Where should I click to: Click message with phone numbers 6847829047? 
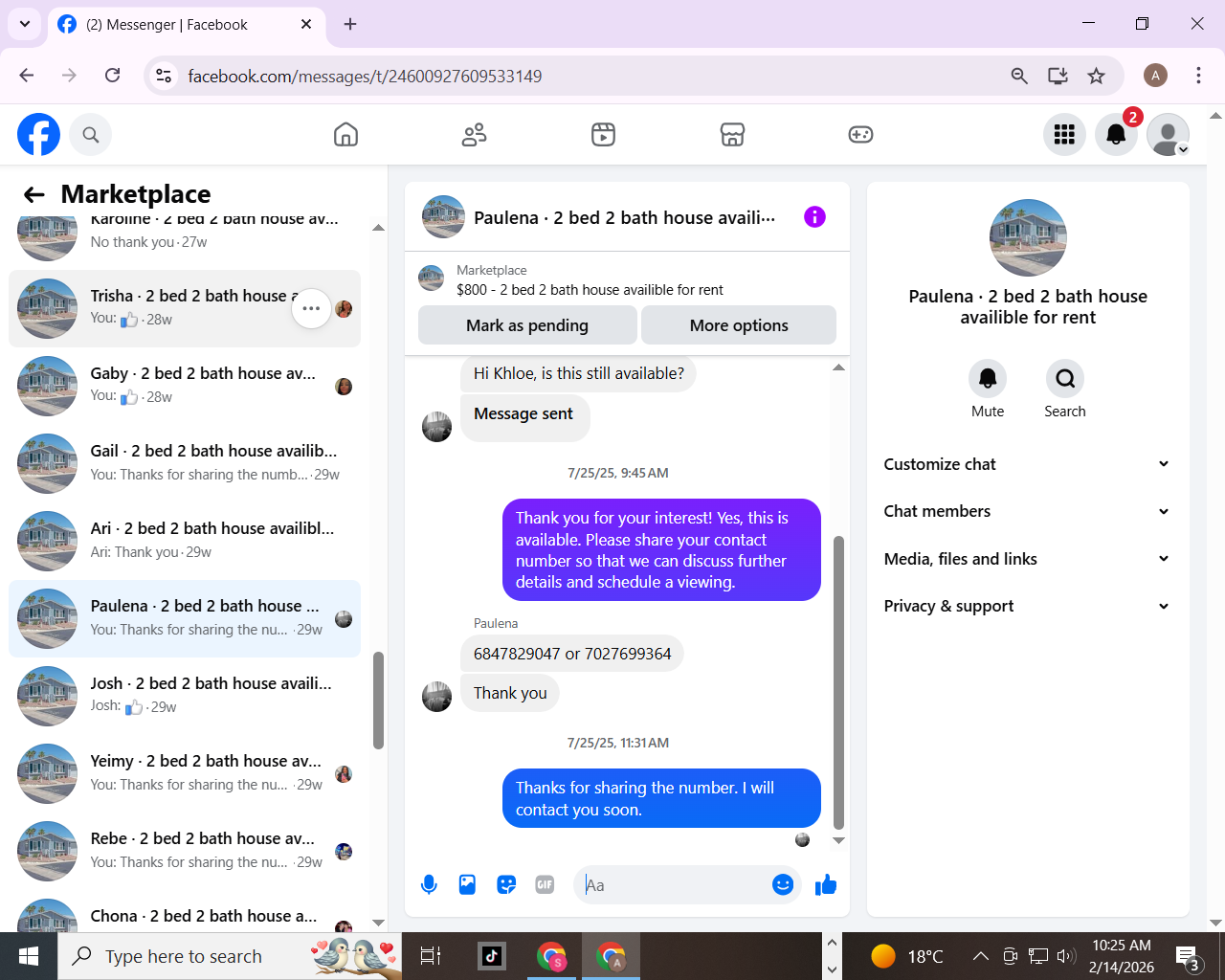tap(572, 654)
